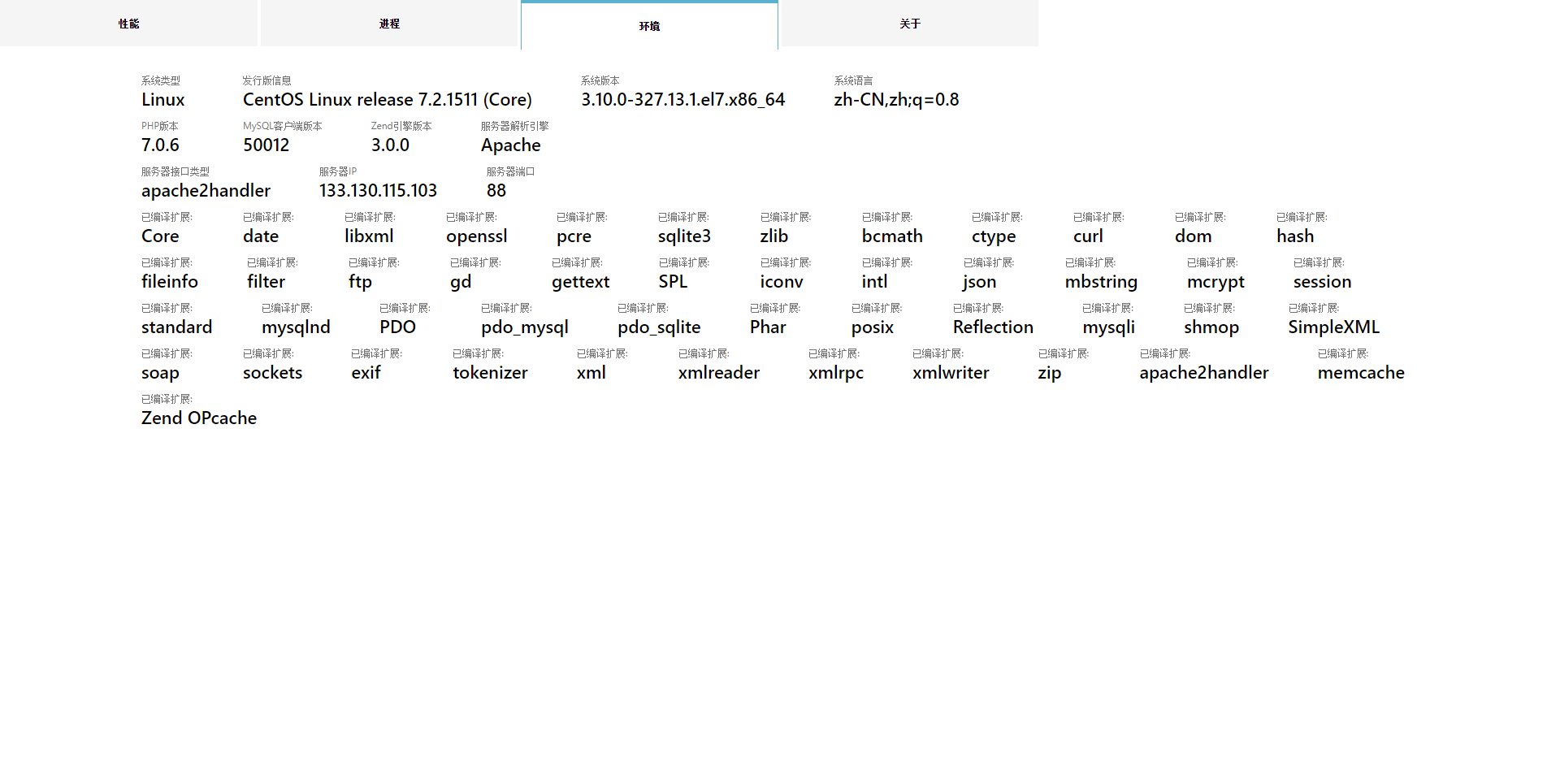Click server engine value Apache
Screen dimensions: 1560x784
pos(511,145)
